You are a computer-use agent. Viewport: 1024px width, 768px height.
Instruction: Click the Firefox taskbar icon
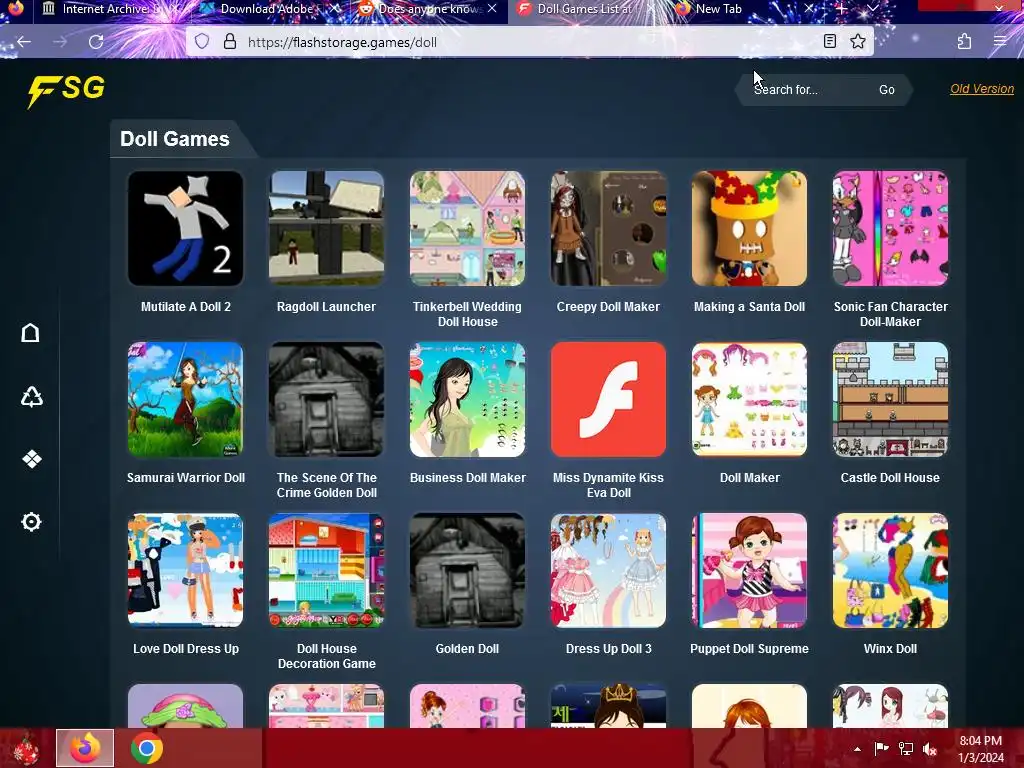tap(85, 748)
